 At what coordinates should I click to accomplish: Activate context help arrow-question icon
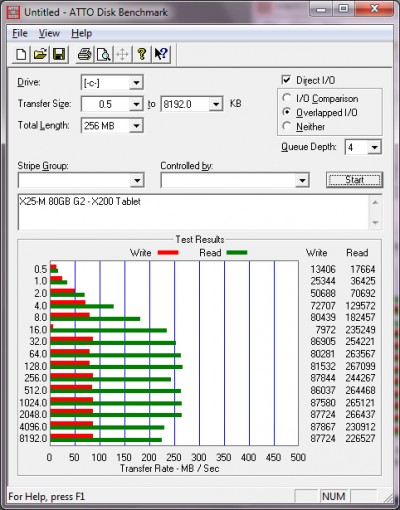pyautogui.click(x=161, y=54)
